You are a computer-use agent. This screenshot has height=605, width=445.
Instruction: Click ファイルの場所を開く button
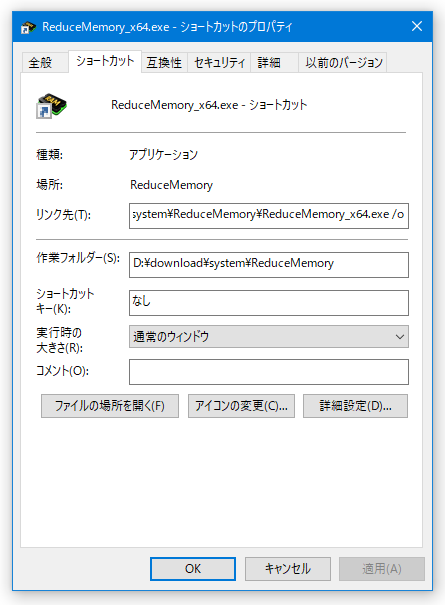pos(110,406)
